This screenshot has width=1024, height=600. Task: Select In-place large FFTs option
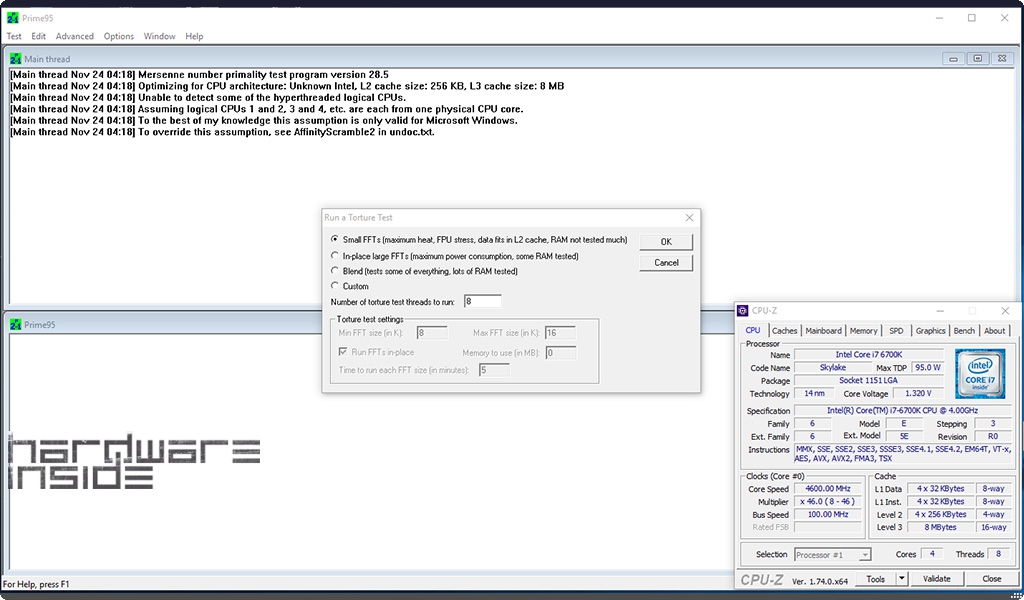click(334, 256)
